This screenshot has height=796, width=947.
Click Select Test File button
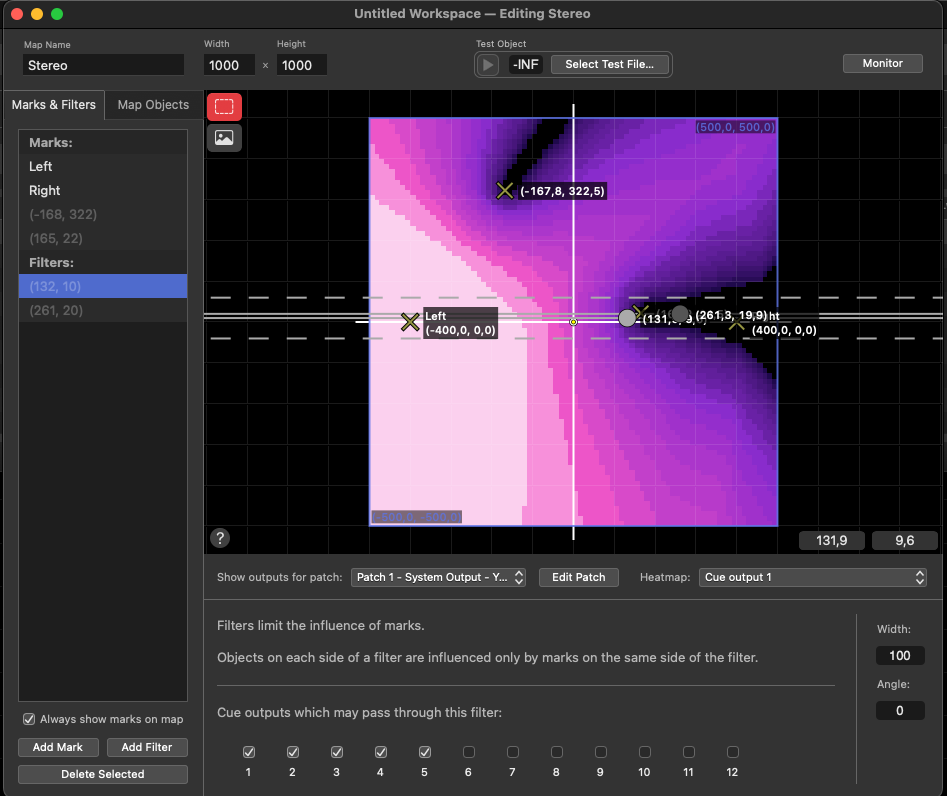coord(609,64)
